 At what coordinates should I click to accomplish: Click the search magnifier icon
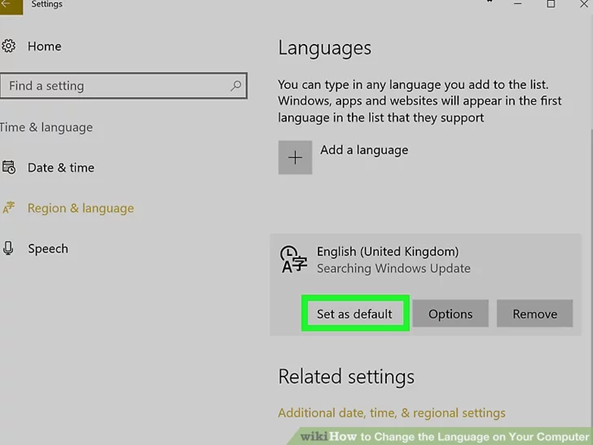point(236,86)
